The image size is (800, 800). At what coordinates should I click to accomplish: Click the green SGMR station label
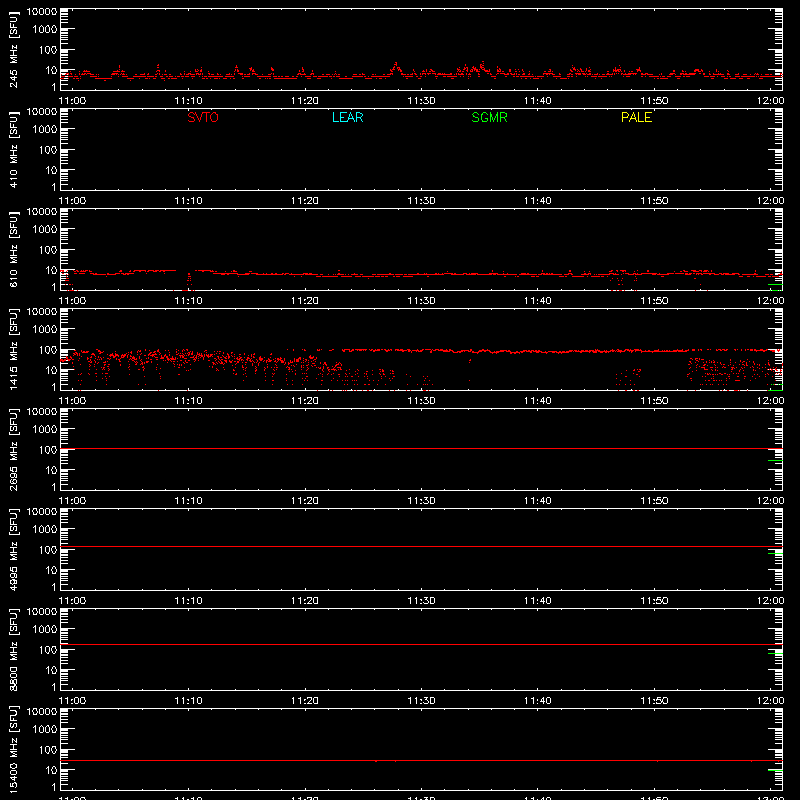[x=489, y=117]
